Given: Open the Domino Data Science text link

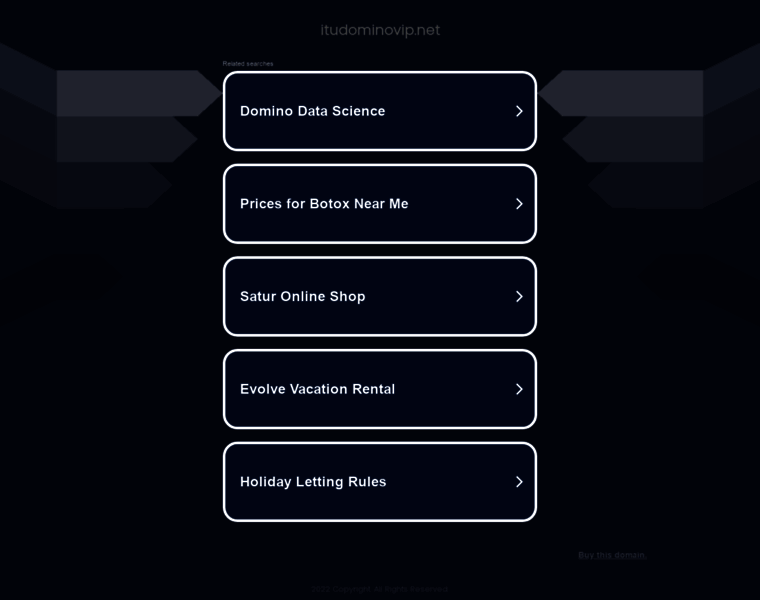Looking at the screenshot, I should click(312, 111).
